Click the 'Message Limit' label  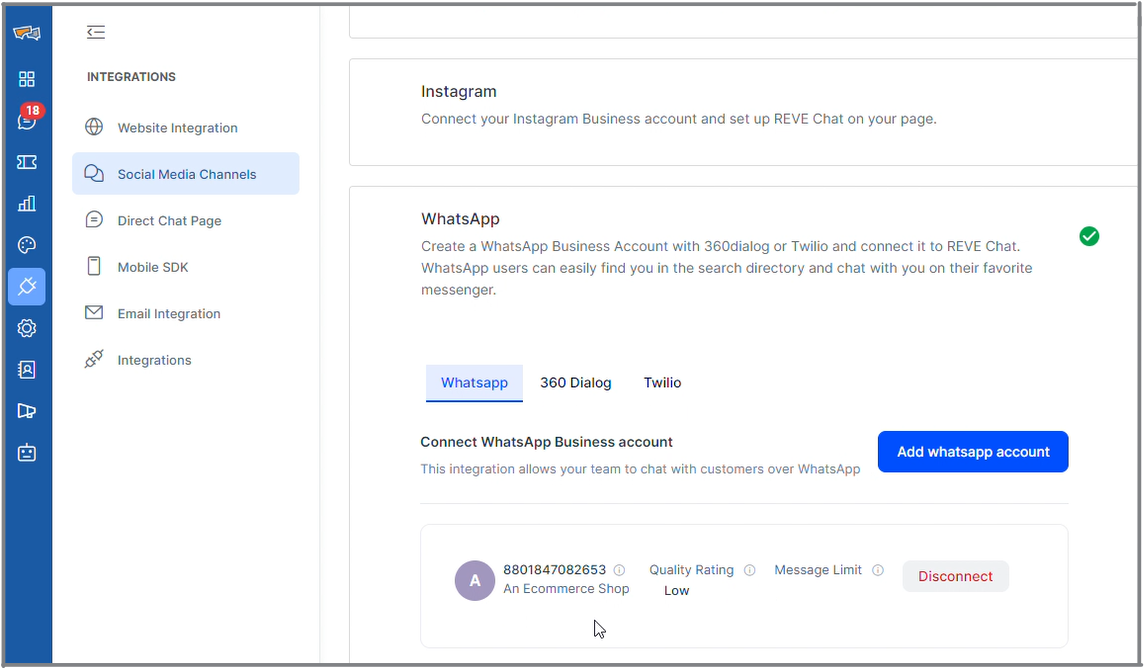[818, 570]
